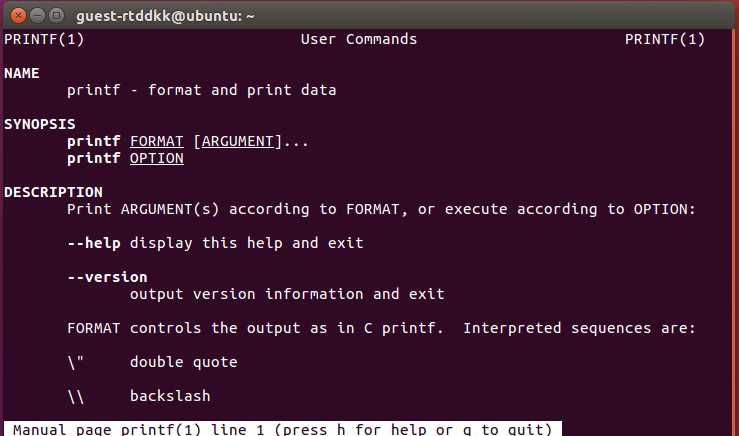
Task: Click the PRINTF(1) header at top right
Action: [x=665, y=40]
